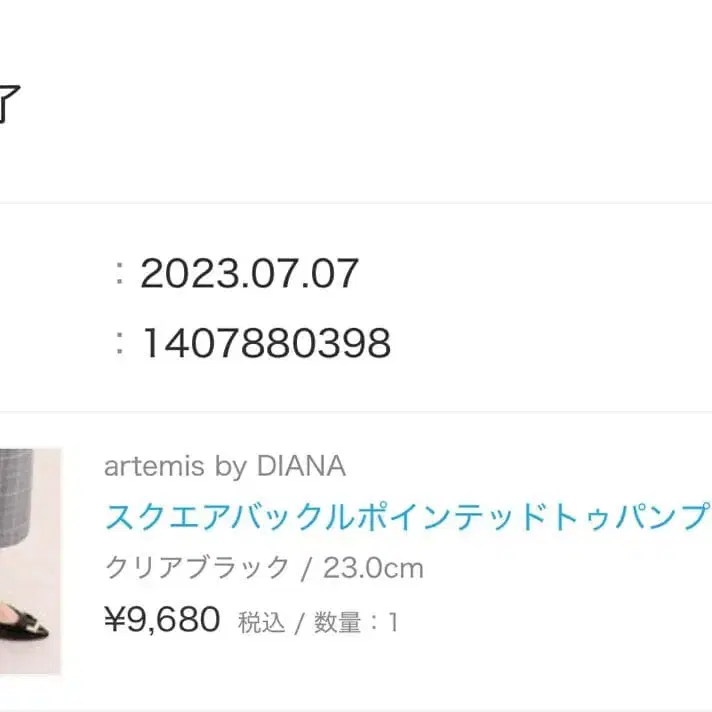712x712 pixels.
Task: Click the colon before the order number
Action: coord(120,345)
